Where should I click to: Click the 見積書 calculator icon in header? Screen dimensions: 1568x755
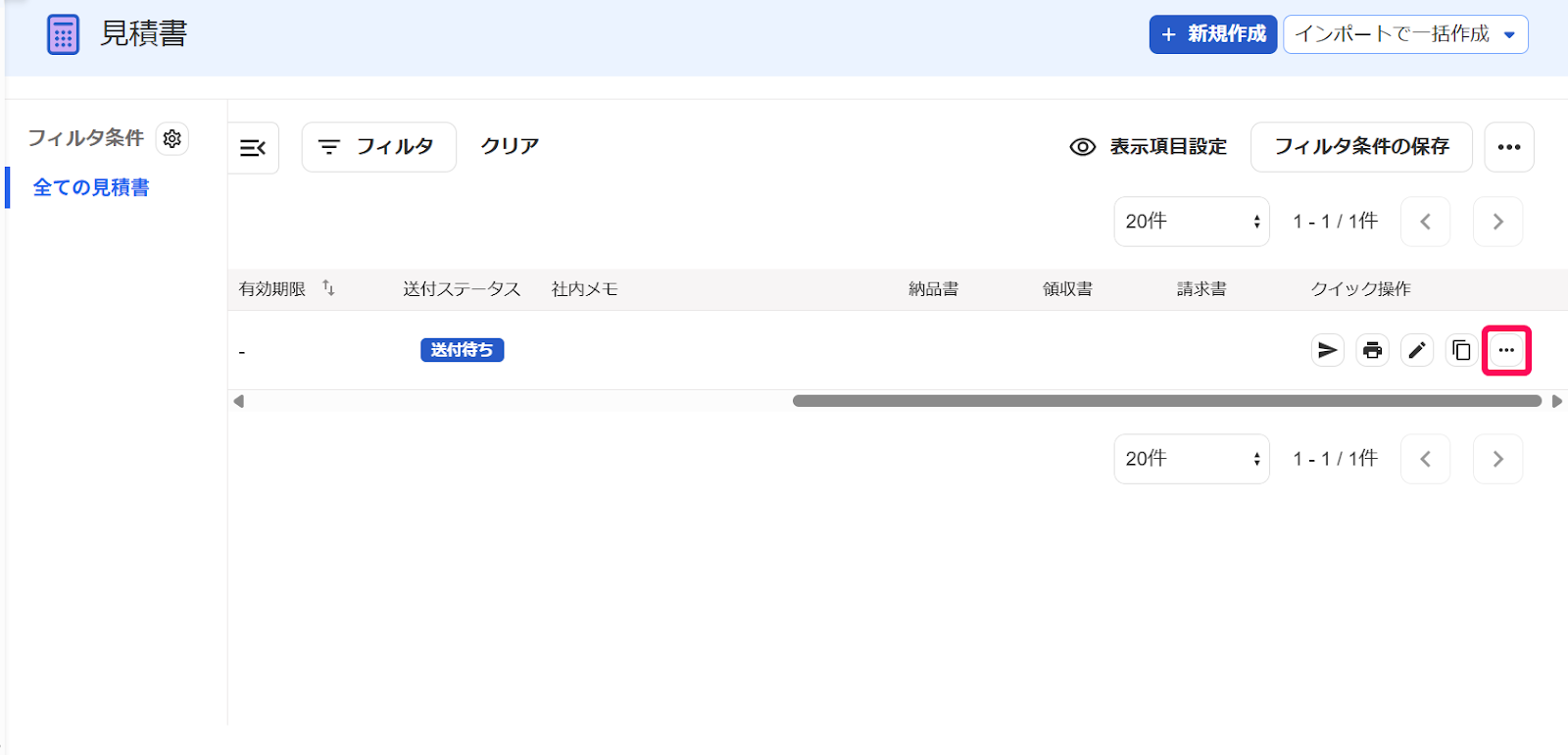click(x=64, y=35)
